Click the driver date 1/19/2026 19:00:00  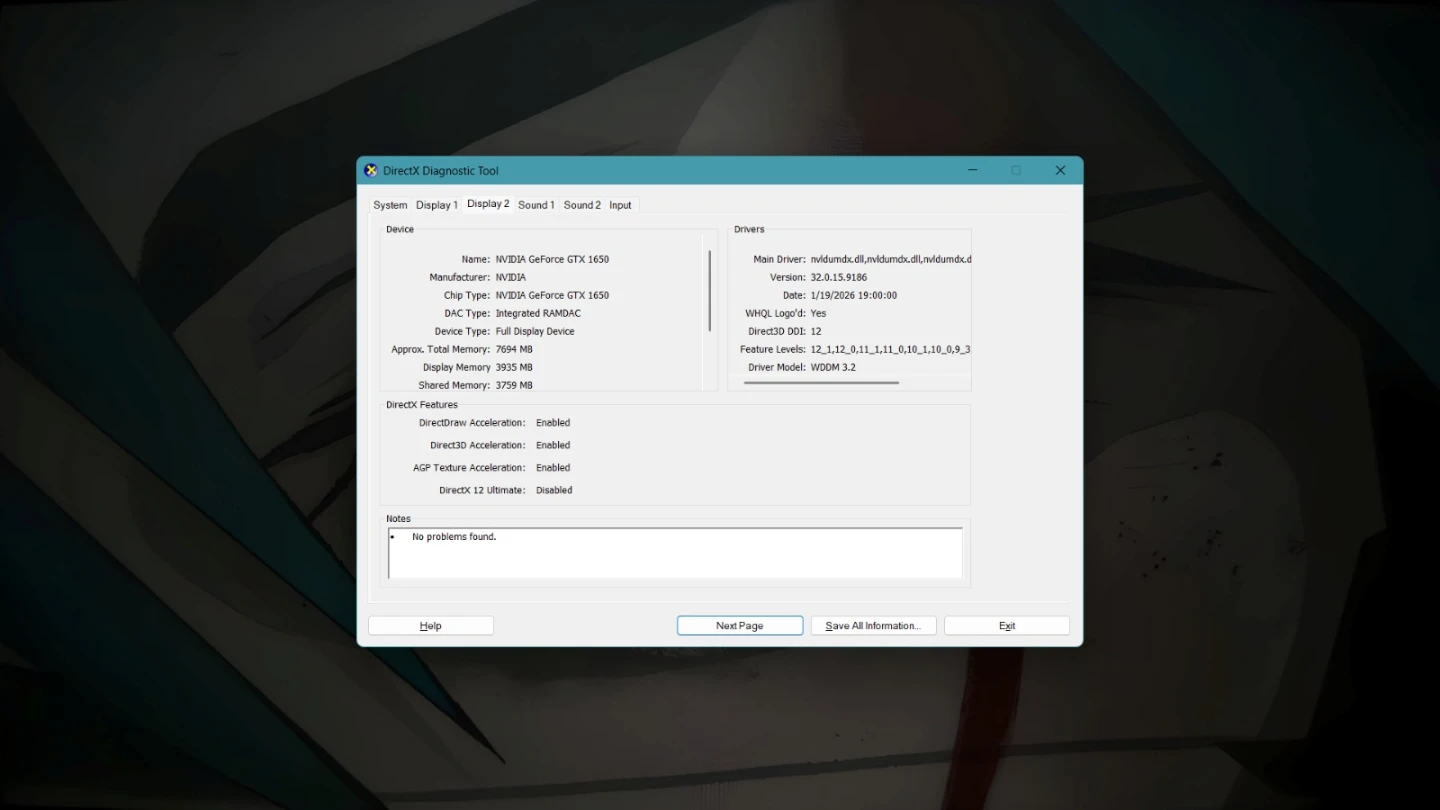[854, 295]
